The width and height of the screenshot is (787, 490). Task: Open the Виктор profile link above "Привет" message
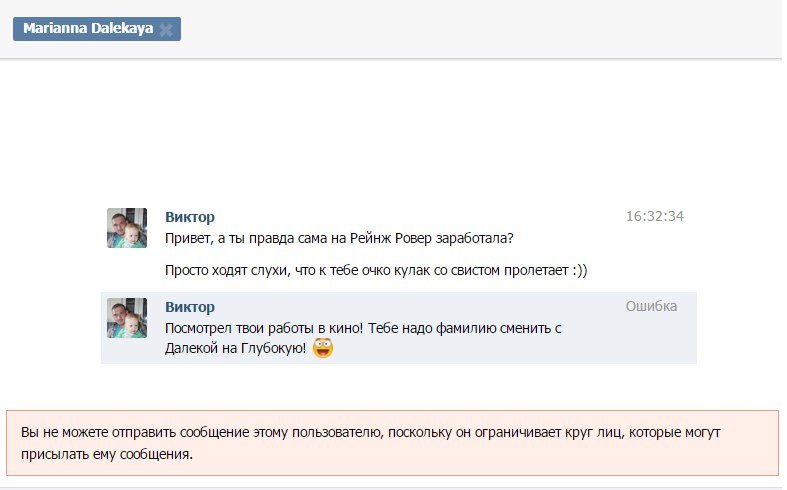pos(190,217)
